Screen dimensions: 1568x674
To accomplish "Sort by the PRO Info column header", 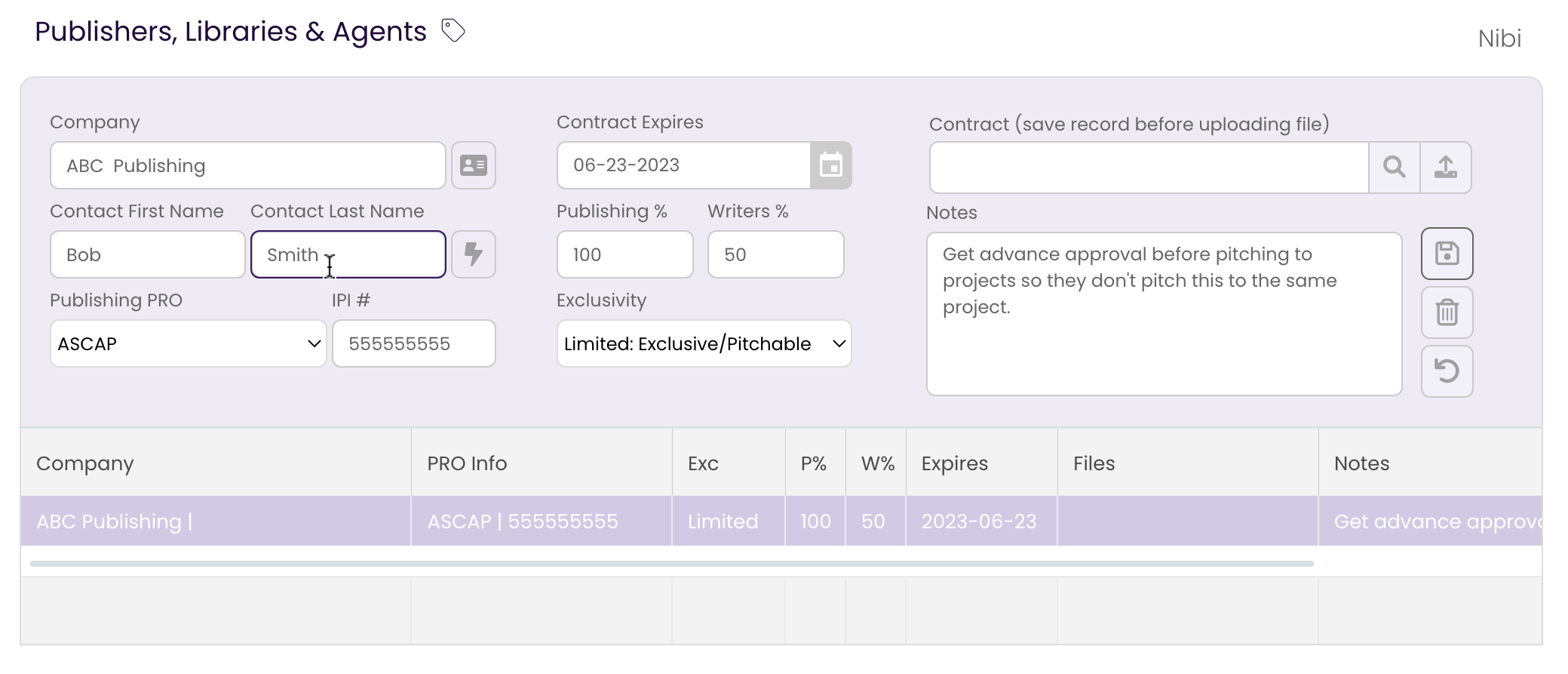I will [x=542, y=463].
